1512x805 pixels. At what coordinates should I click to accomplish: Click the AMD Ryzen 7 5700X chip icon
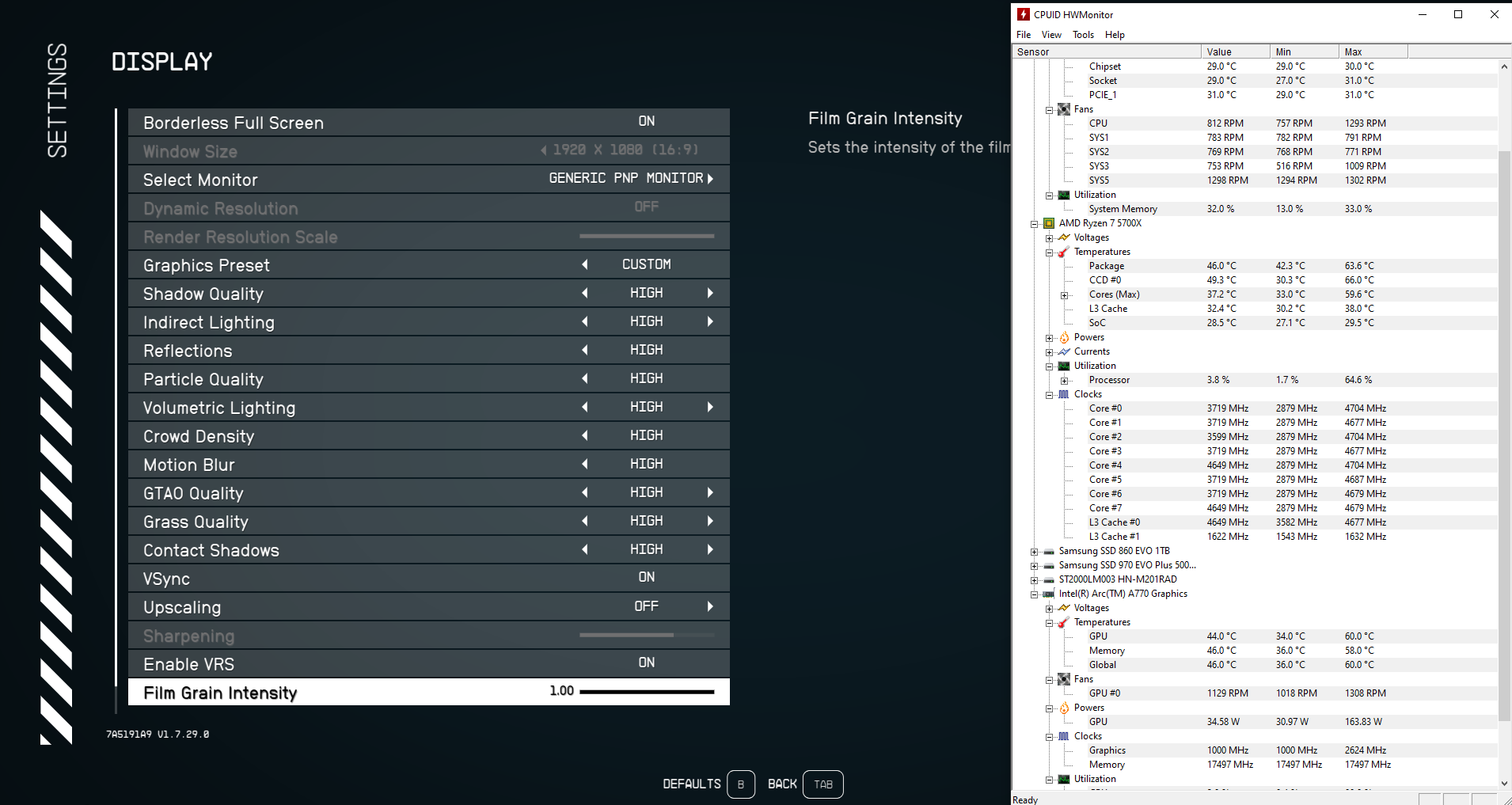pyautogui.click(x=1049, y=223)
